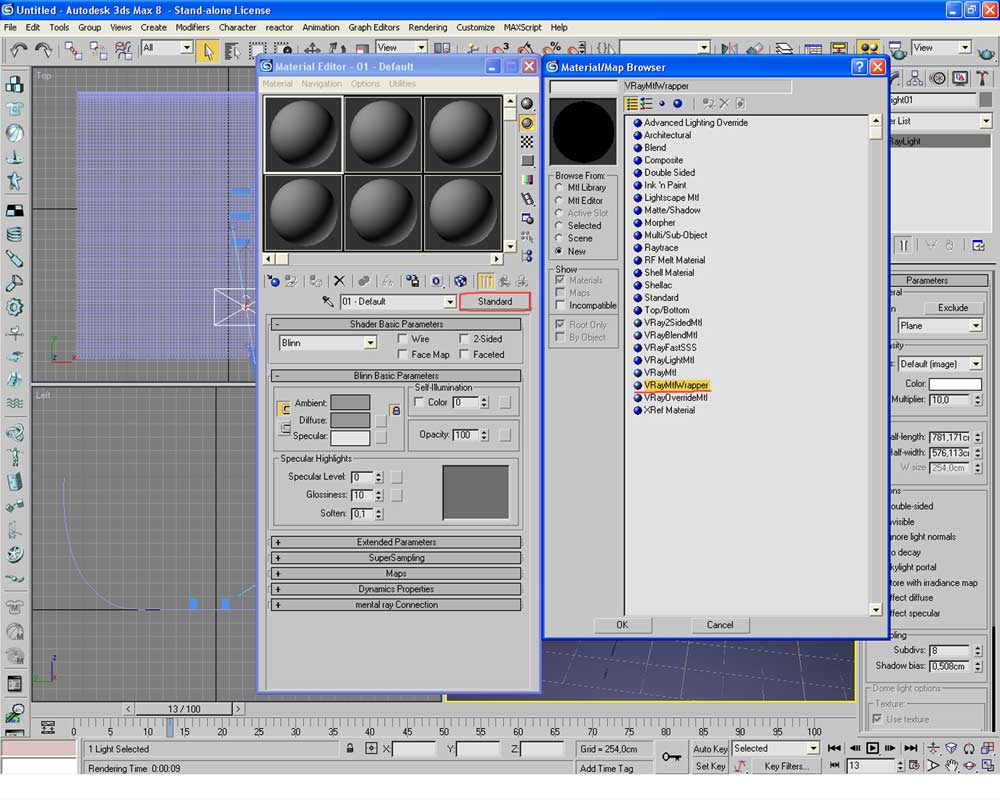Viewport: 1000px width, 800px height.
Task: Click the Standard material type button
Action: (495, 301)
